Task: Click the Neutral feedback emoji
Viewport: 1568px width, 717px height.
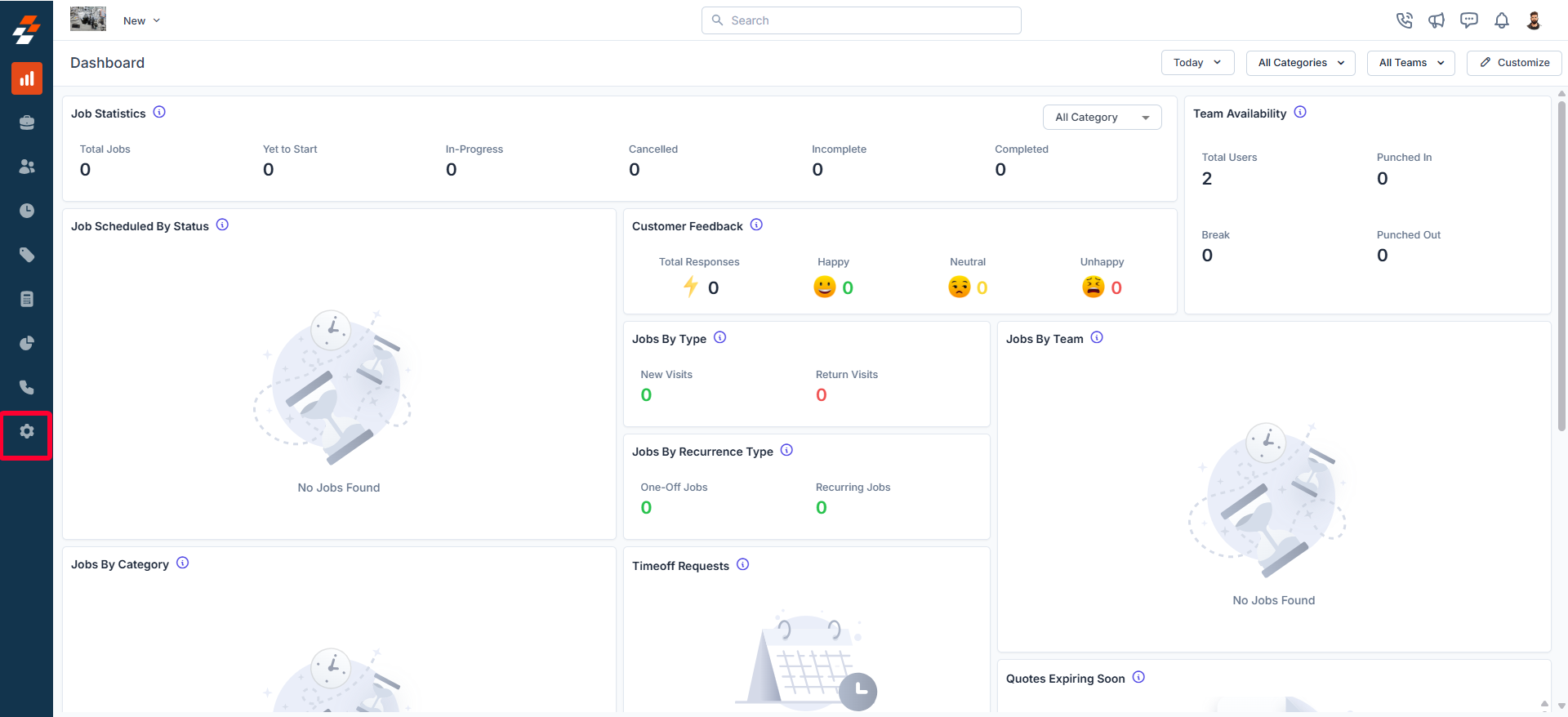Action: 960,287
